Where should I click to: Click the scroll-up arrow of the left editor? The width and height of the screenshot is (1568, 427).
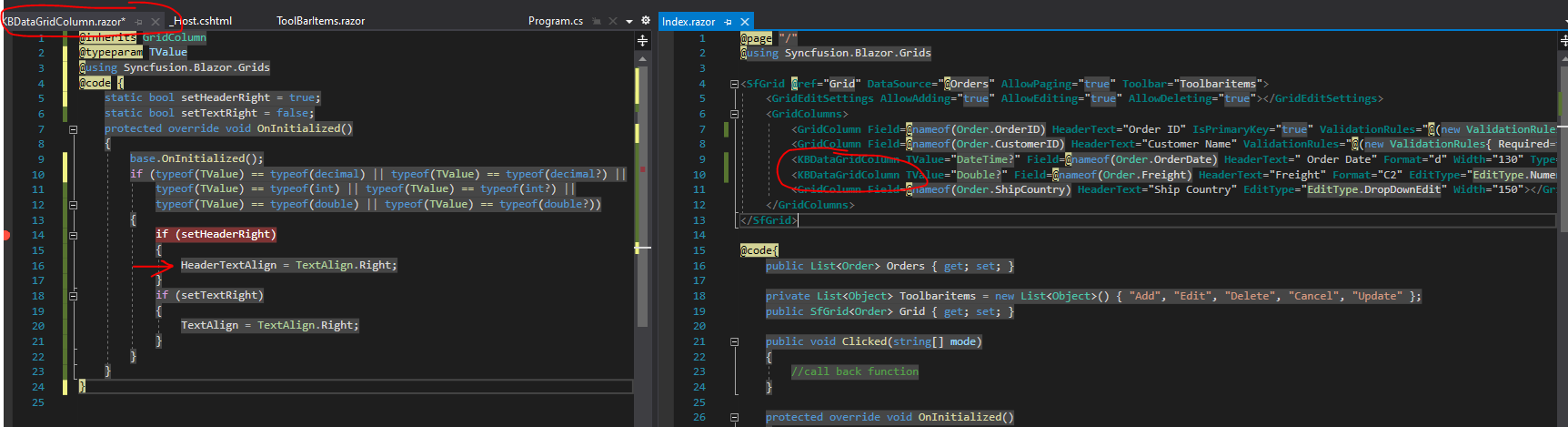pyautogui.click(x=642, y=59)
